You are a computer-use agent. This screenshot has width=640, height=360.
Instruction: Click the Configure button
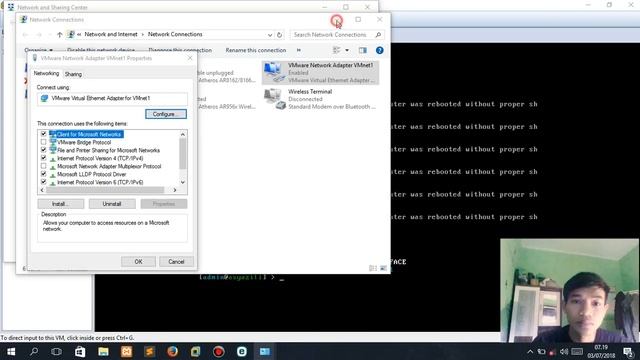(x=166, y=114)
